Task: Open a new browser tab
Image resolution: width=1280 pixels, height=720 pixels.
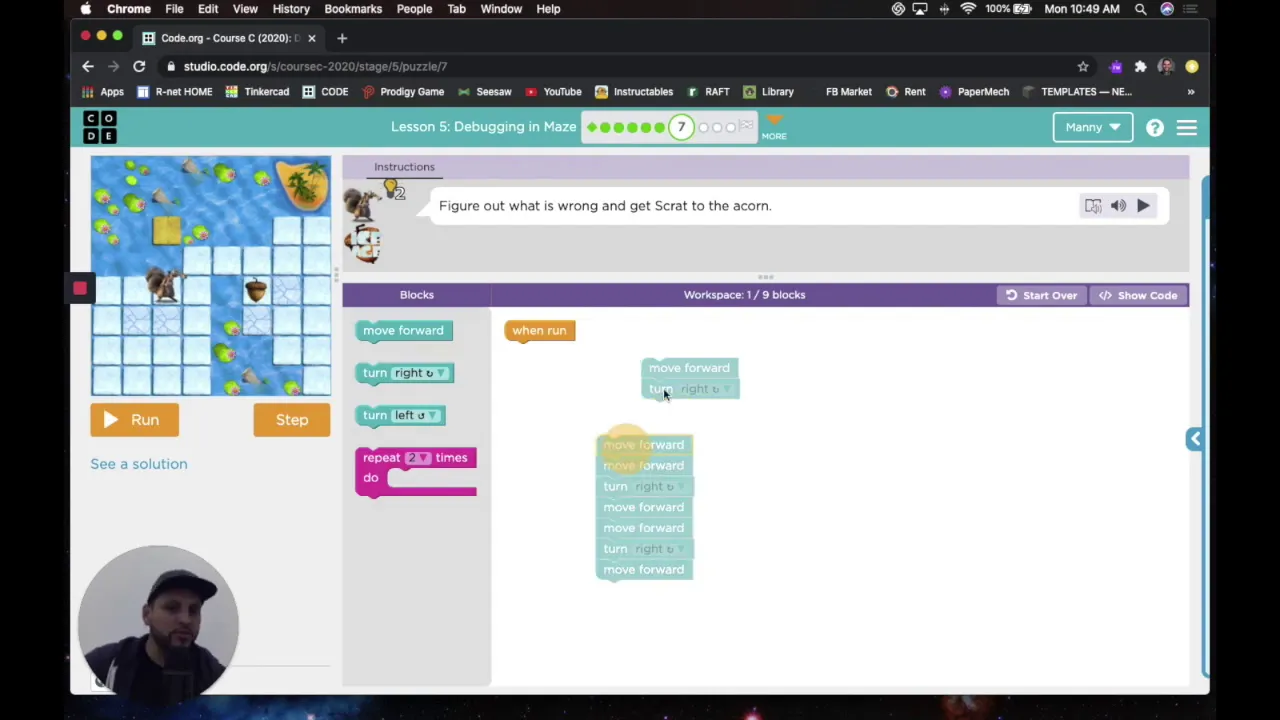Action: [x=342, y=38]
